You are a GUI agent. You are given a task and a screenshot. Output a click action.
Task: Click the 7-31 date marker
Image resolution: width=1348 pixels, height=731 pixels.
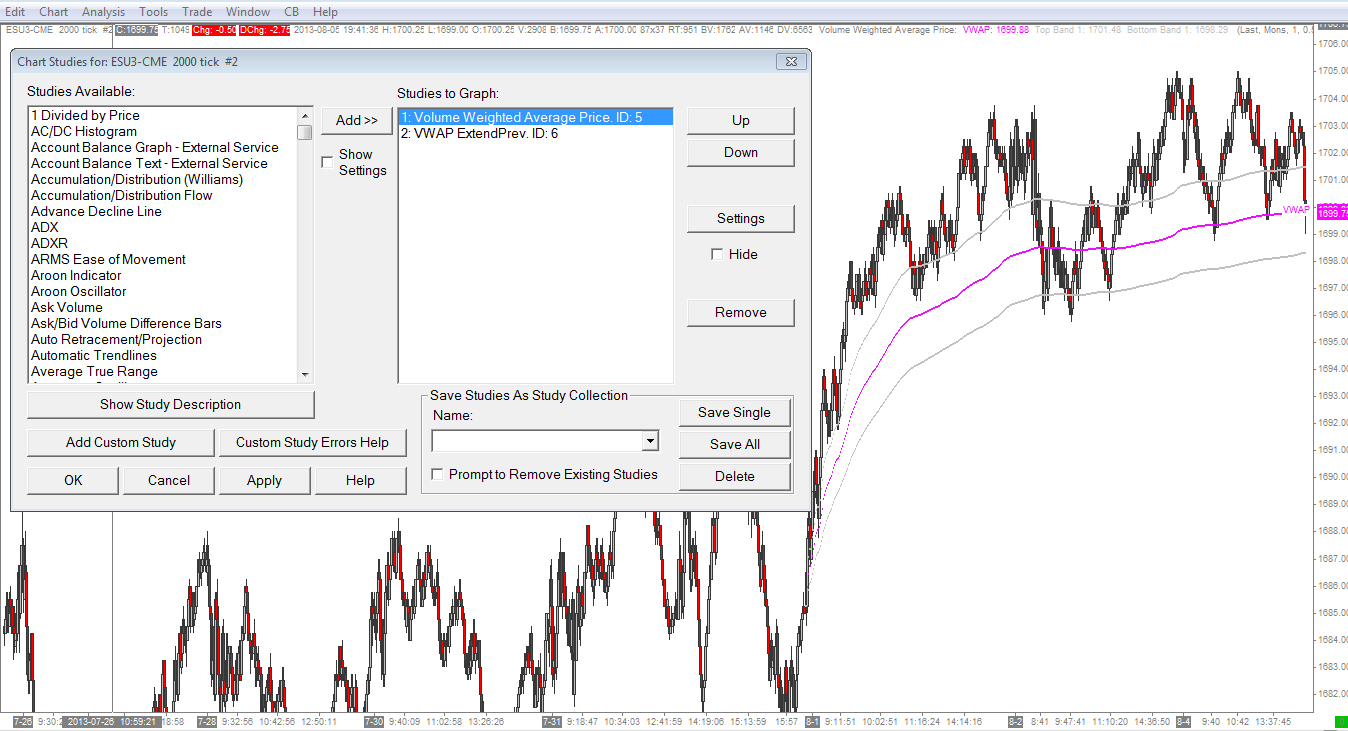click(x=551, y=721)
